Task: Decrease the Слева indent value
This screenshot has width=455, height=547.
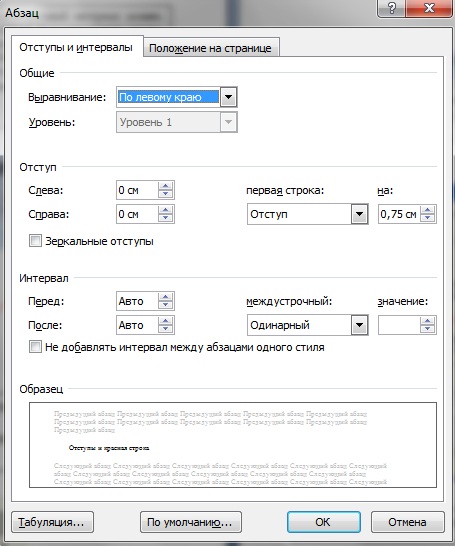Action: (x=165, y=194)
